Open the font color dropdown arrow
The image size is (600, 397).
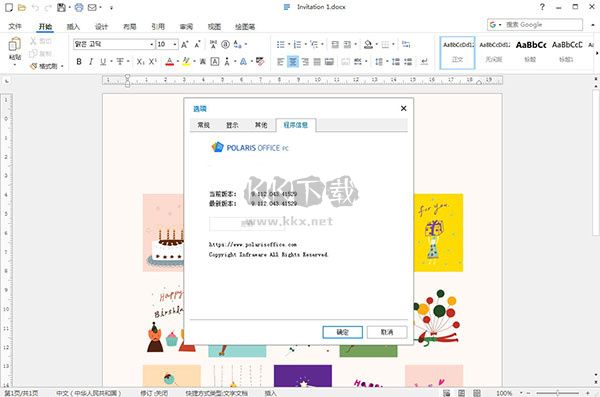click(x=178, y=62)
